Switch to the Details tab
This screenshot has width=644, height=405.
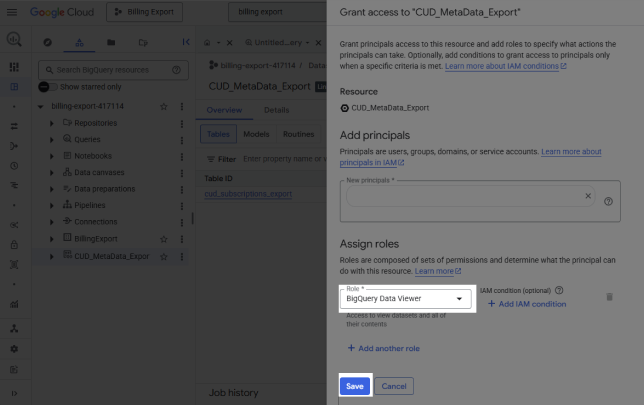tap(276, 110)
